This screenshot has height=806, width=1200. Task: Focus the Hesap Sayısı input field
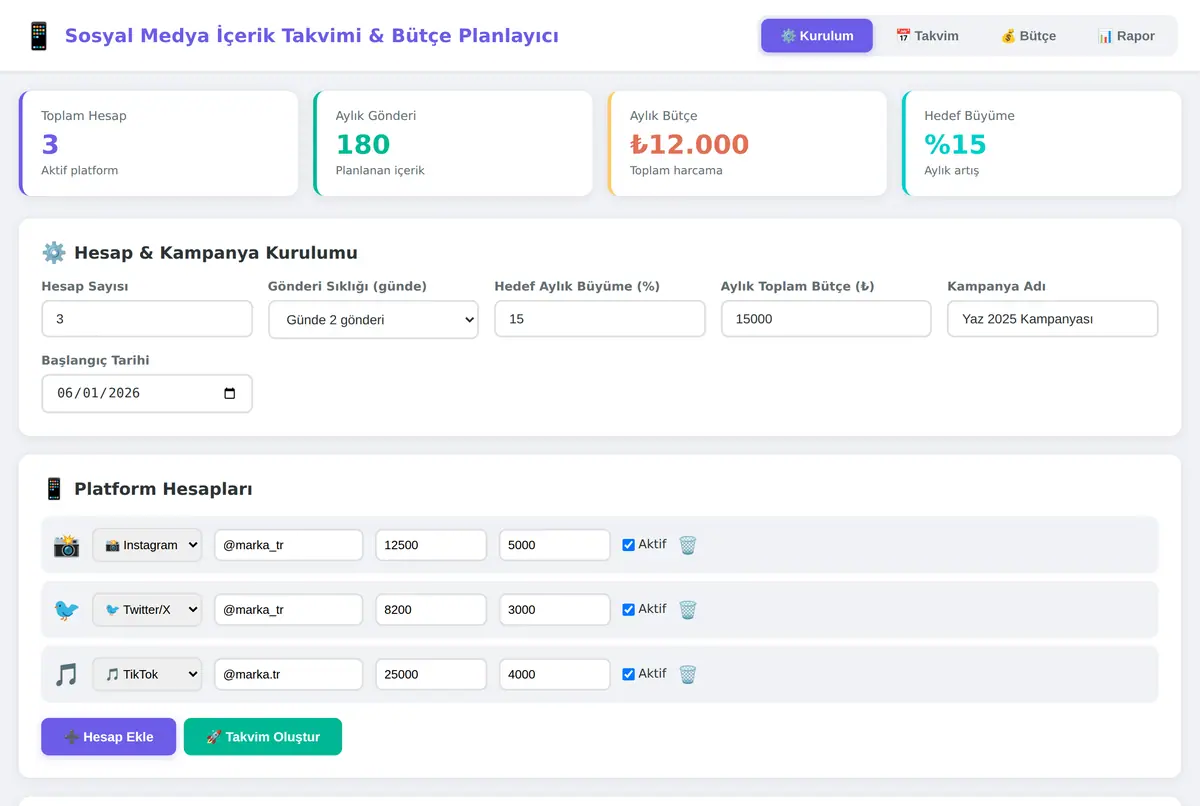[x=147, y=319]
